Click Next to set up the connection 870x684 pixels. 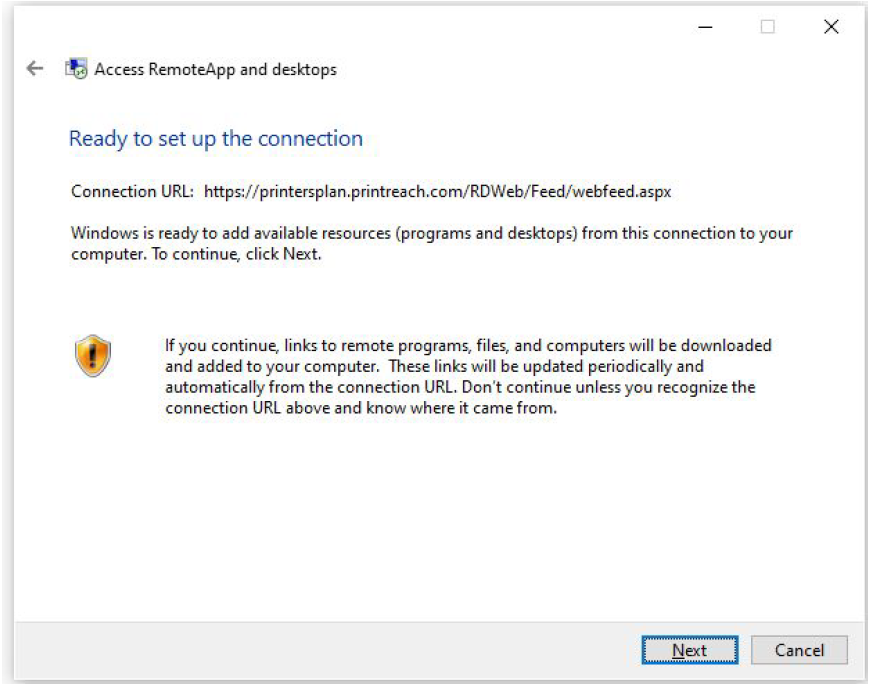click(x=690, y=650)
